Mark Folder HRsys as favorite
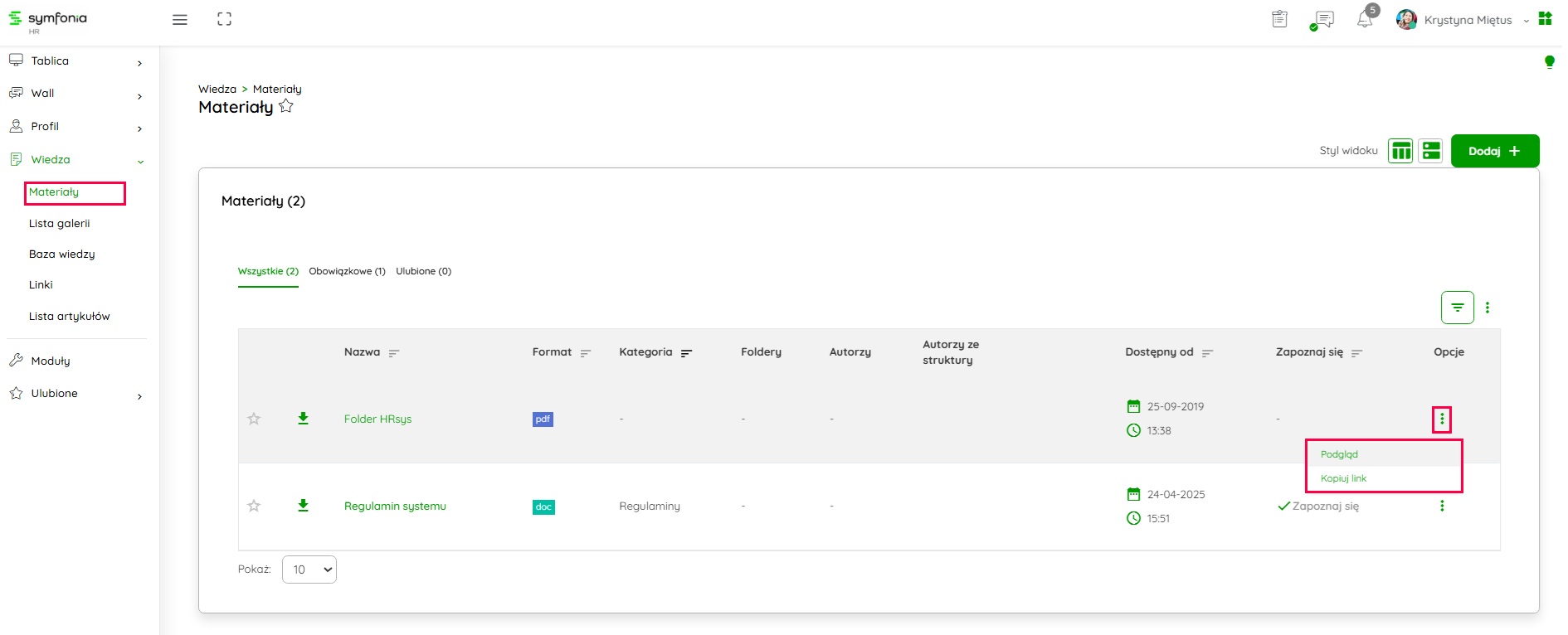 254,419
